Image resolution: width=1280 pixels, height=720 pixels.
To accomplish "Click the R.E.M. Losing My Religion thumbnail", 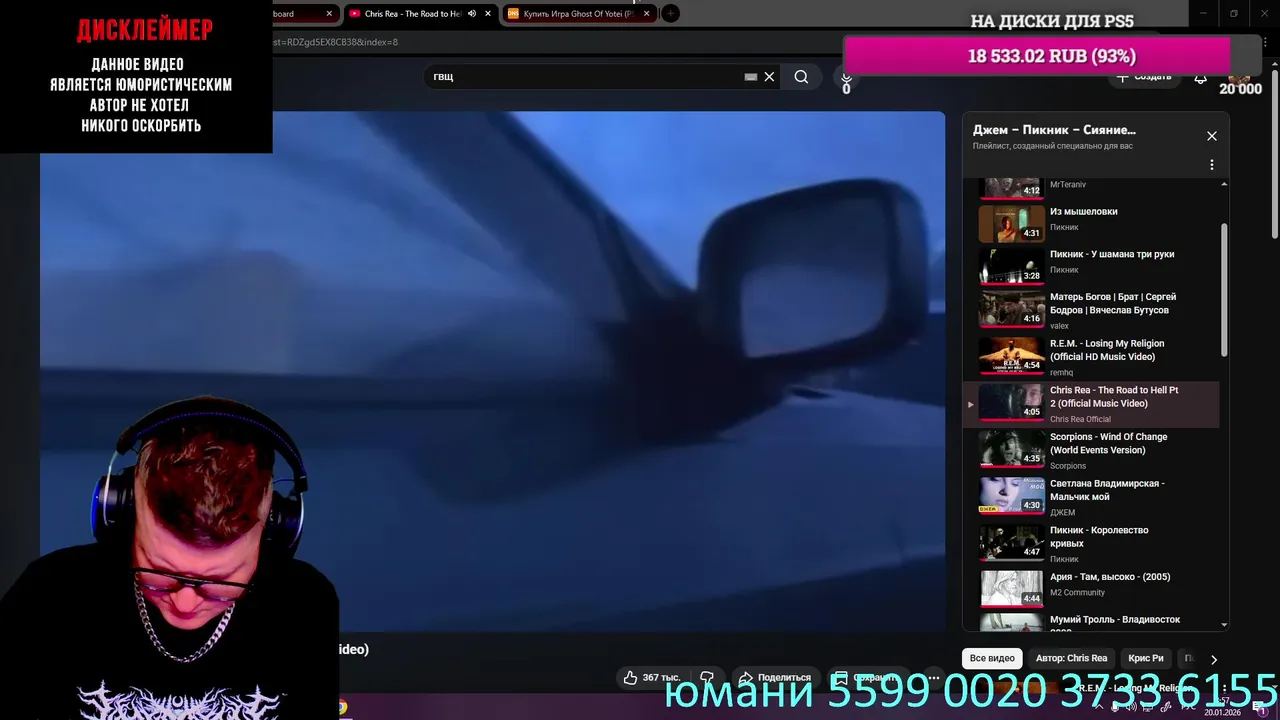I will 1011,356.
